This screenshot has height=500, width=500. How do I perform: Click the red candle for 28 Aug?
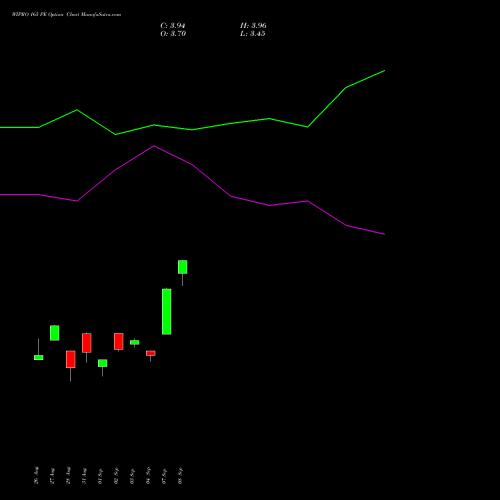(71, 359)
